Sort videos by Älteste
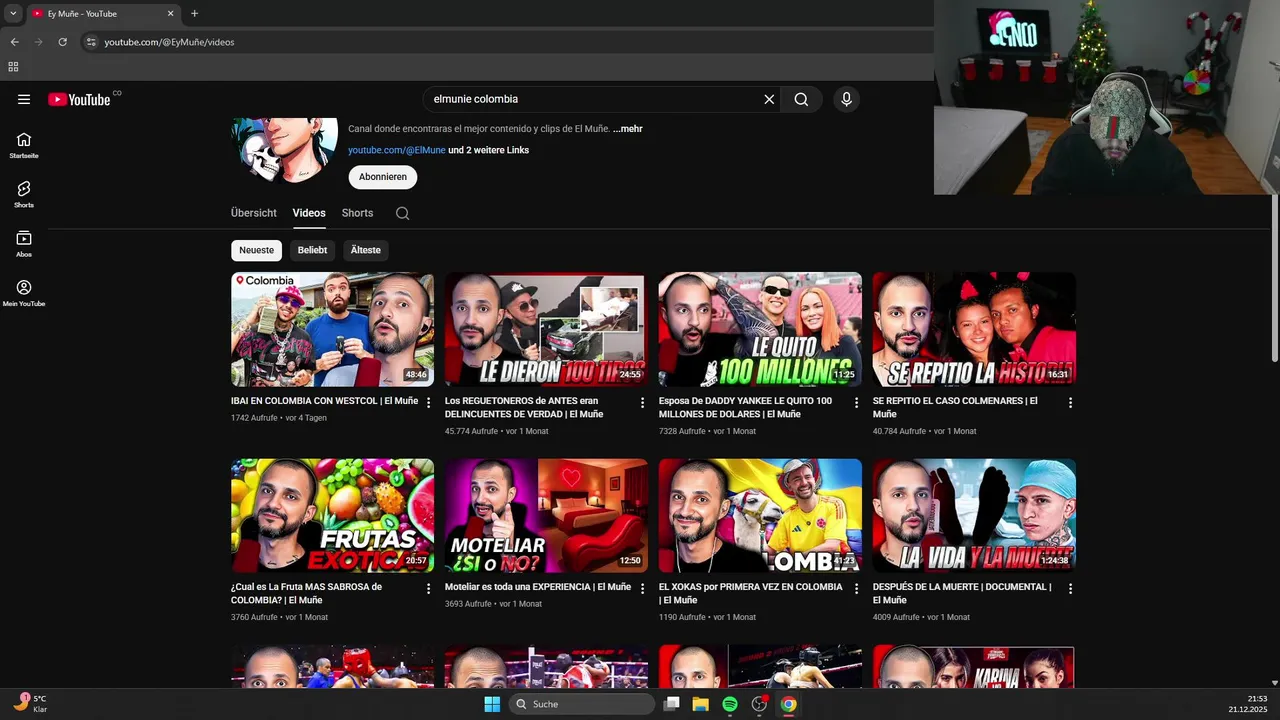The height and width of the screenshot is (720, 1280). pos(366,250)
